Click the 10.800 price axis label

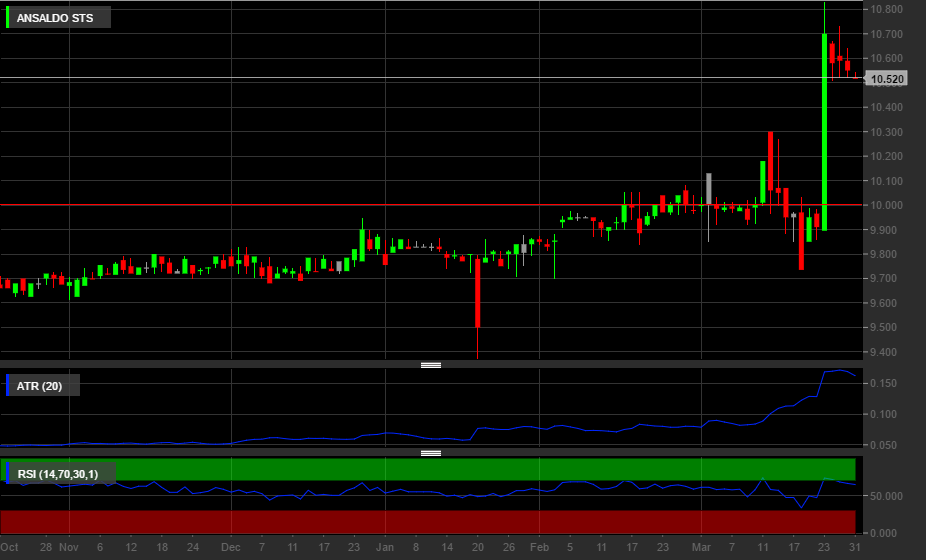[886, 9]
